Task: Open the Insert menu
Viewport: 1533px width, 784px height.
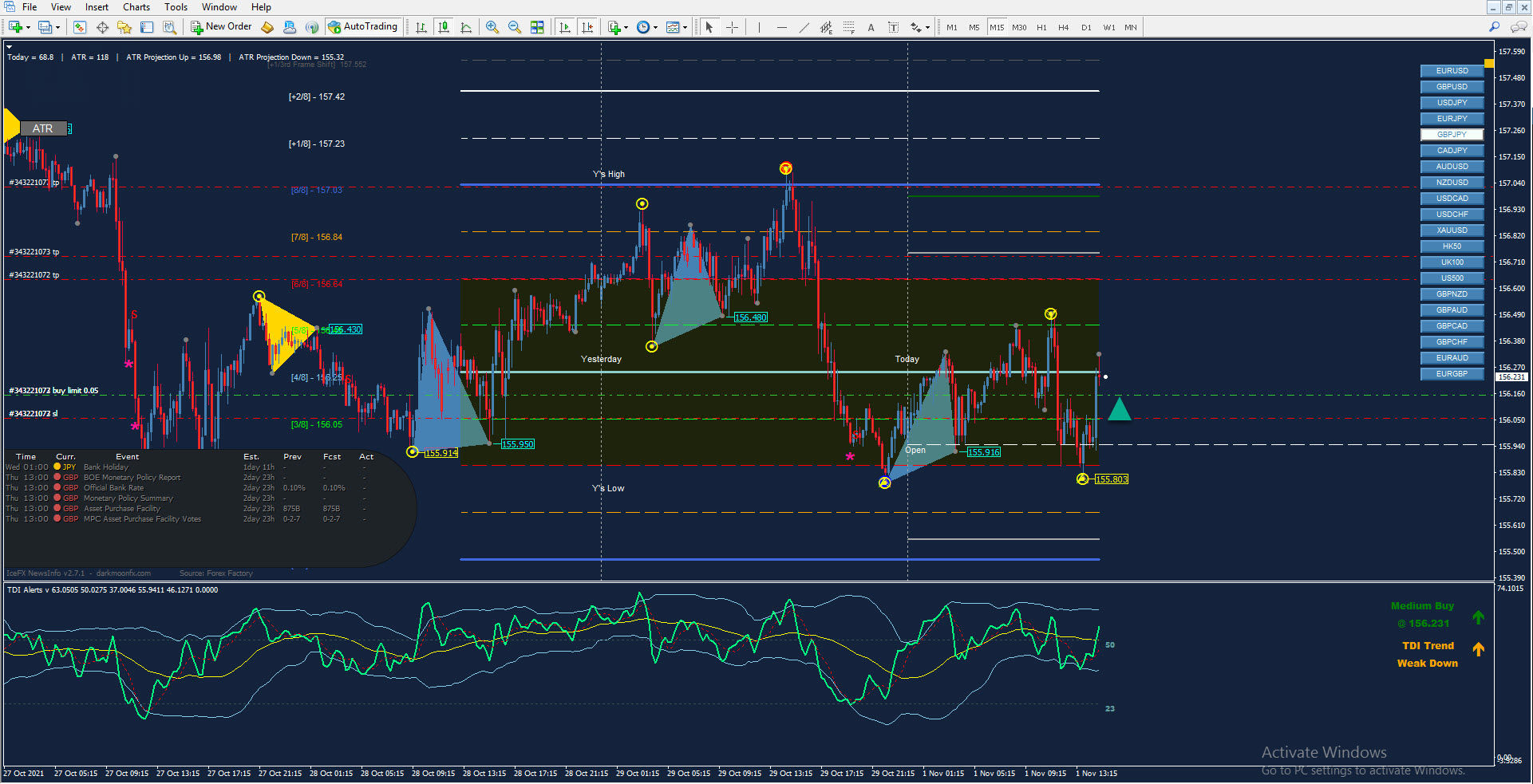Action: 97,7
